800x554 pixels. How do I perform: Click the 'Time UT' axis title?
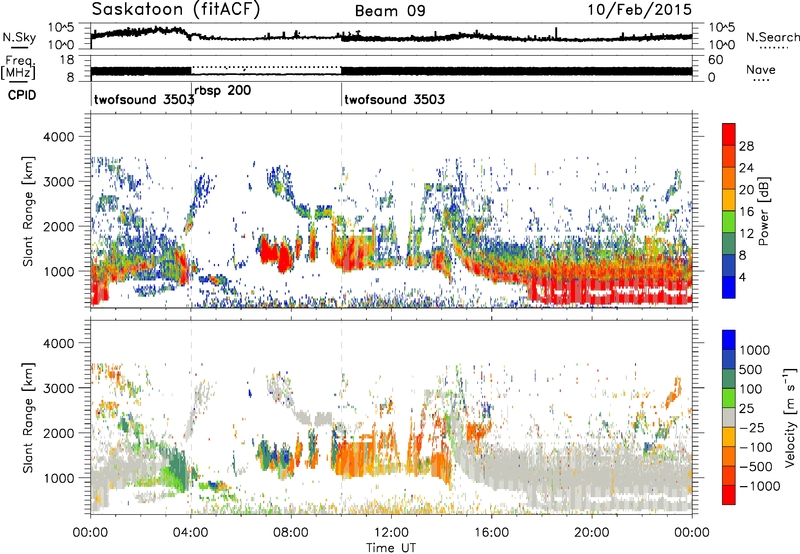point(391,547)
